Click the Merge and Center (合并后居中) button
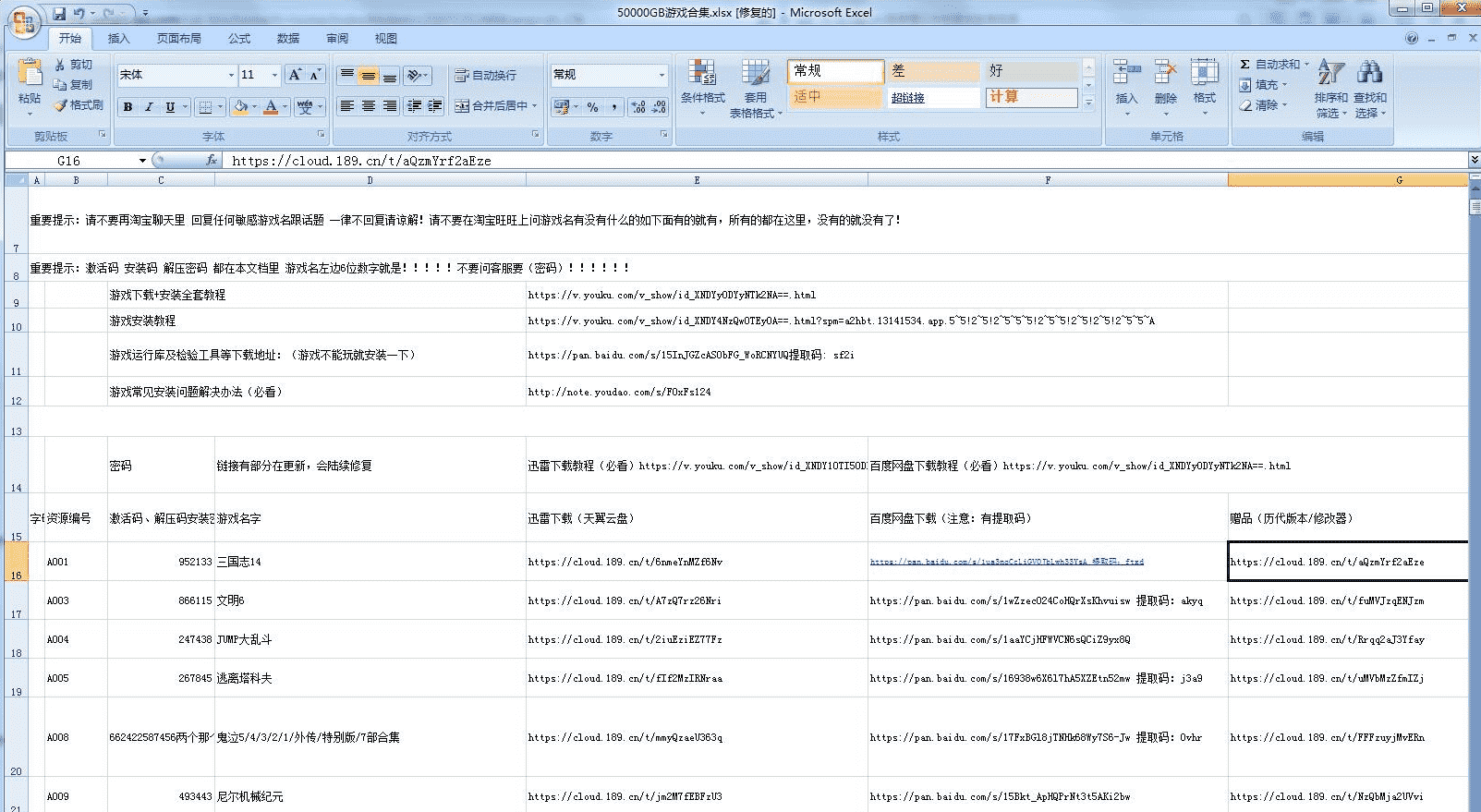This screenshot has width=1481, height=812. [x=490, y=106]
